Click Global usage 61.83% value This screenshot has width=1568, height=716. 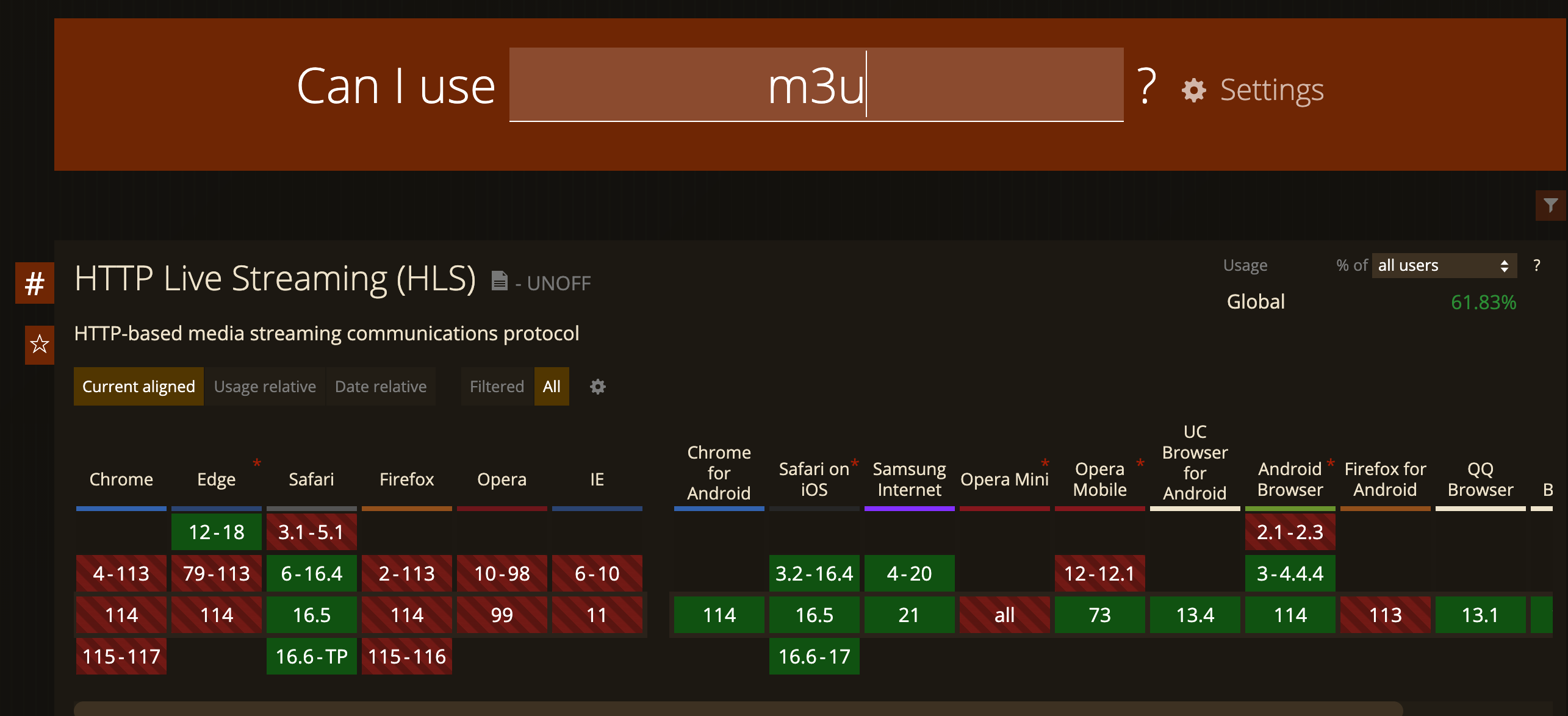point(1483,303)
